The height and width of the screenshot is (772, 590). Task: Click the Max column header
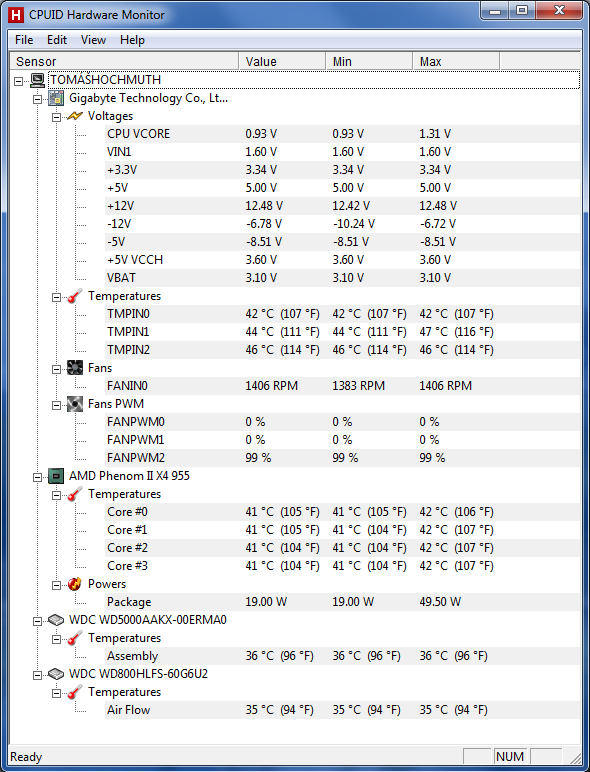click(456, 62)
